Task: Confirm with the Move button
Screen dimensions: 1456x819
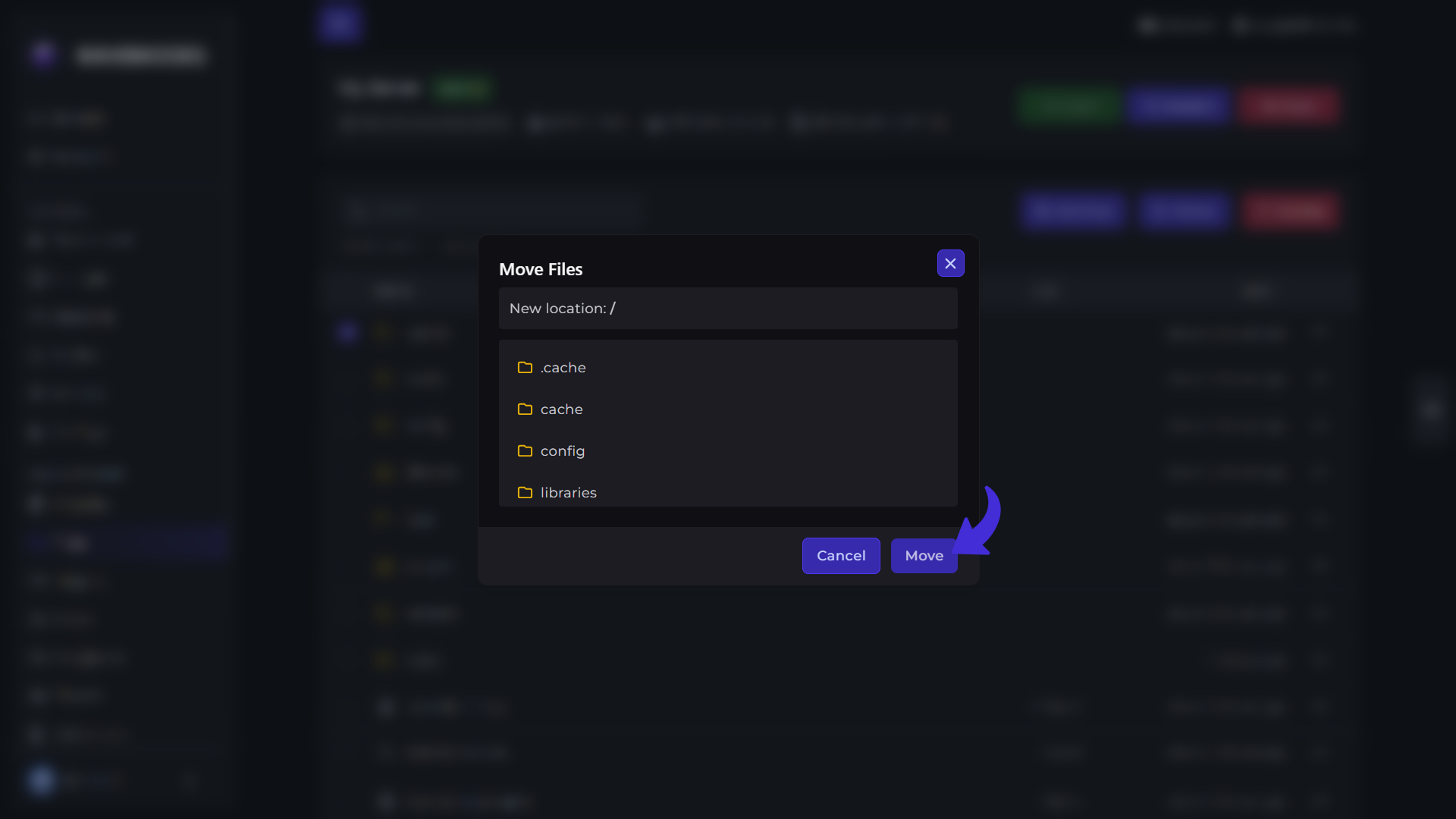Action: 924,556
